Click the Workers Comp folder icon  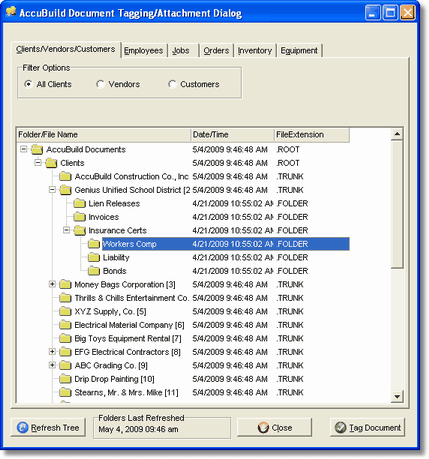[94, 244]
